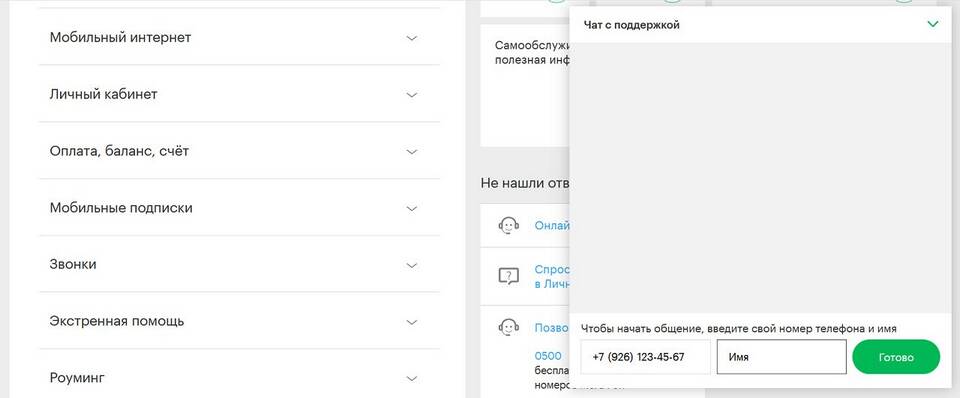This screenshot has height=398, width=960.
Task: Open the Роуминг section title
Action: [x=77, y=378]
